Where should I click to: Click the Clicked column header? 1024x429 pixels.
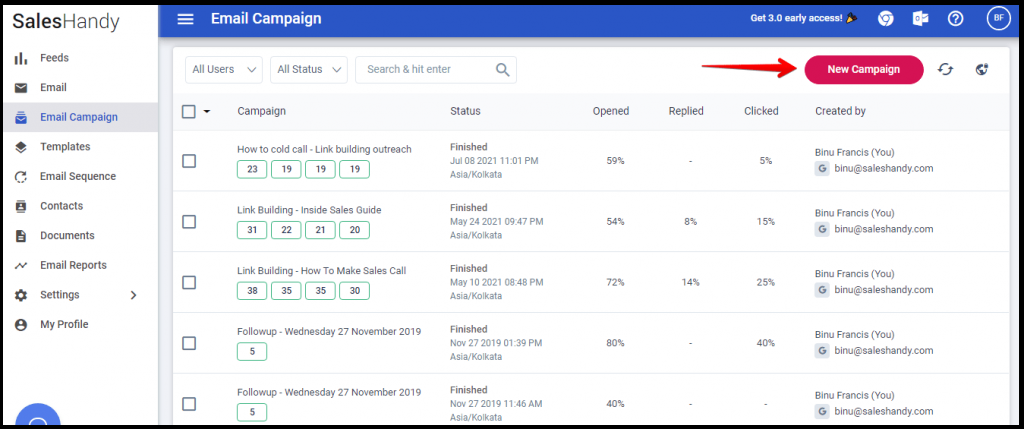click(761, 112)
